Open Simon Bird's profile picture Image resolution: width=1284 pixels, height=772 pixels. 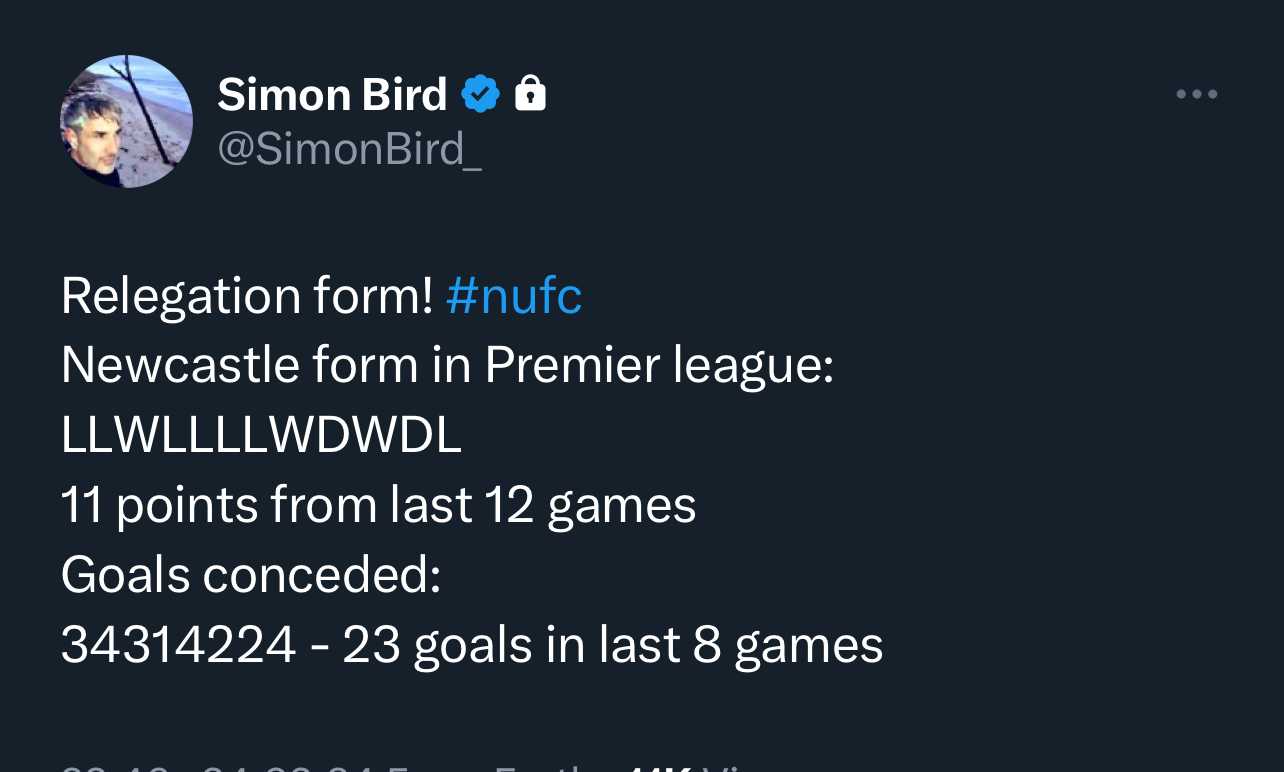(x=126, y=121)
